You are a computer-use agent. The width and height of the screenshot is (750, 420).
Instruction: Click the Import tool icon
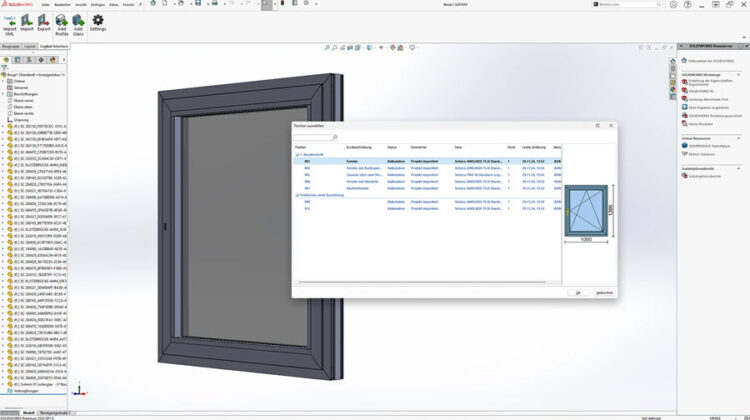[27, 21]
